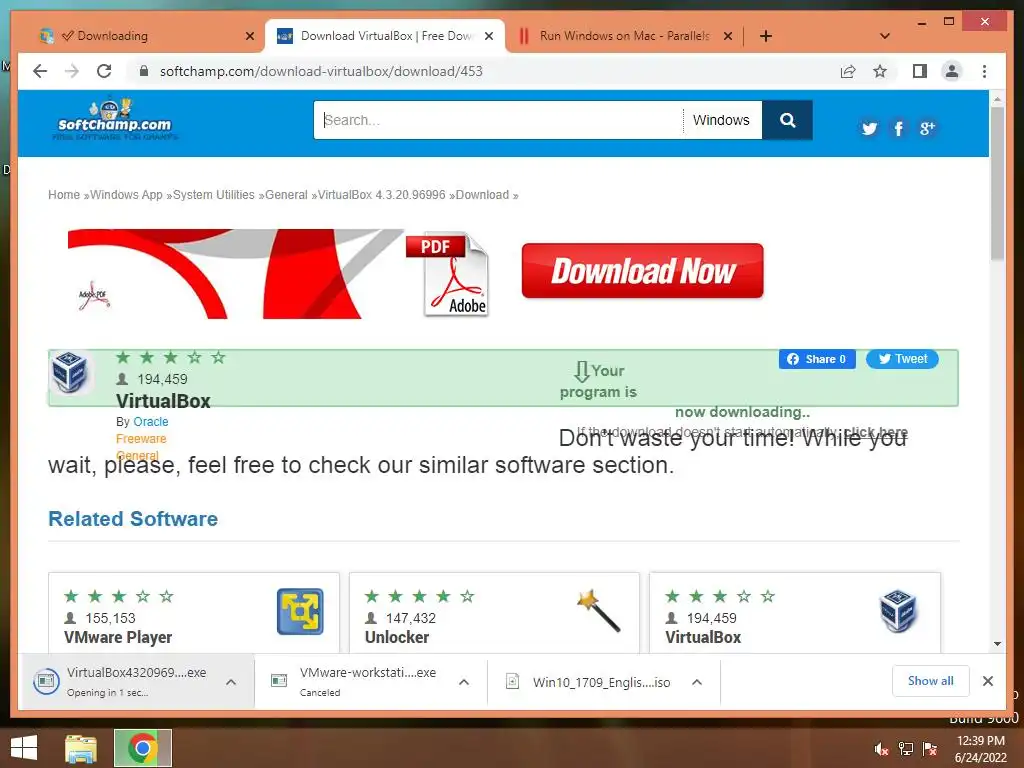Go to Home breadcrumb
The height and width of the screenshot is (768, 1024).
(x=64, y=195)
